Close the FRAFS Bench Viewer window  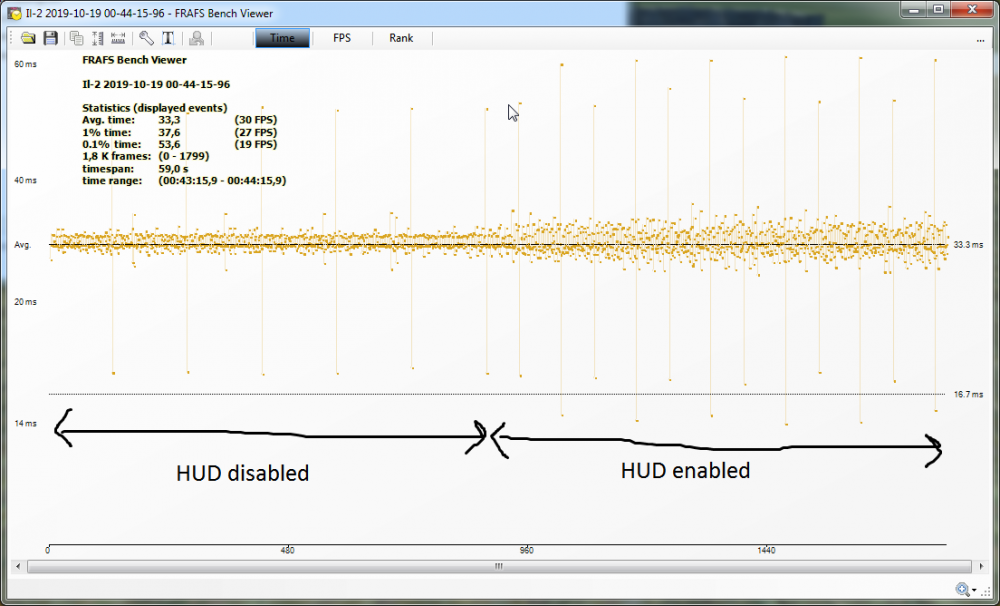tap(972, 9)
